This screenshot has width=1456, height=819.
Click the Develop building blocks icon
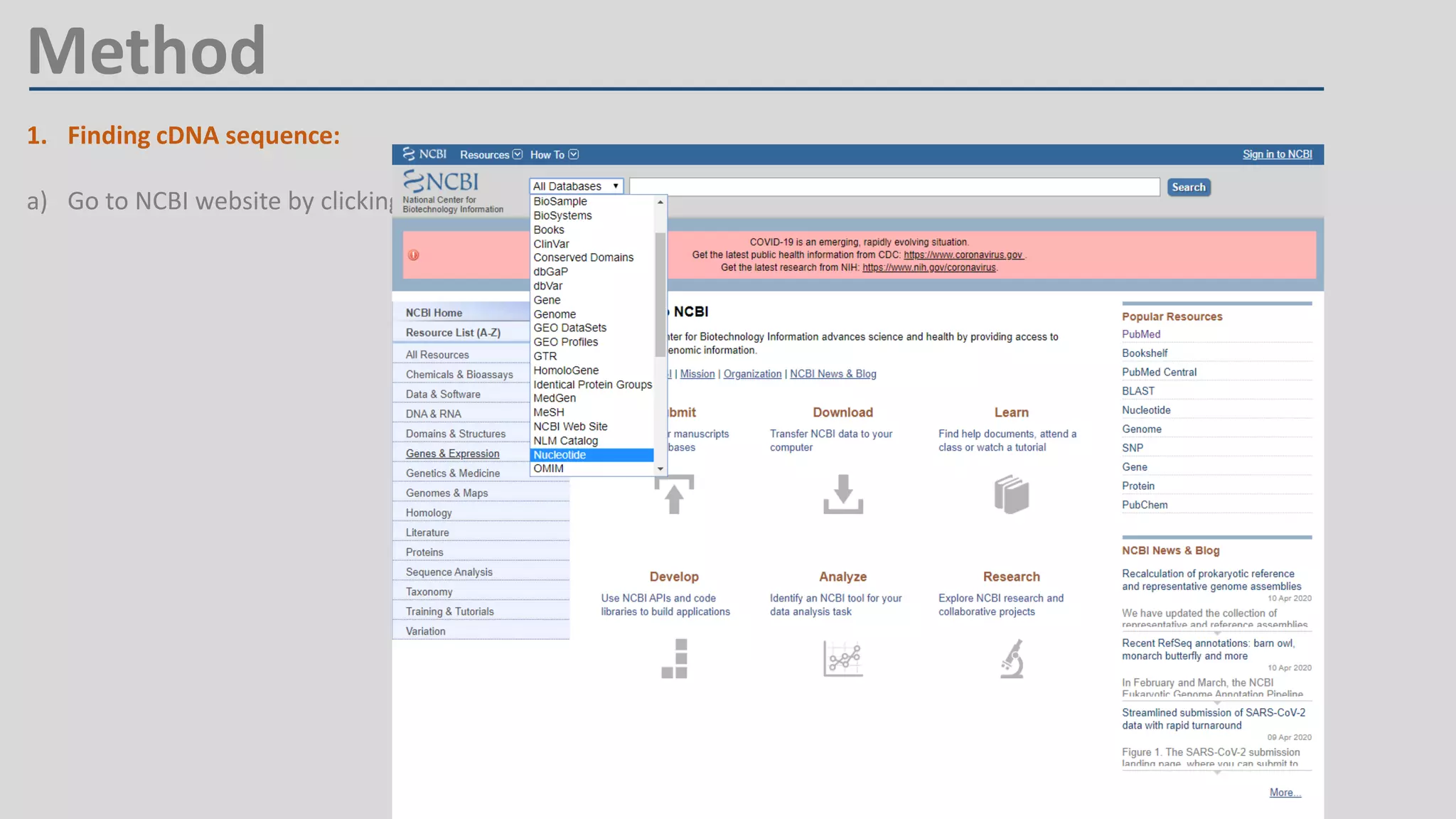pyautogui.click(x=675, y=658)
